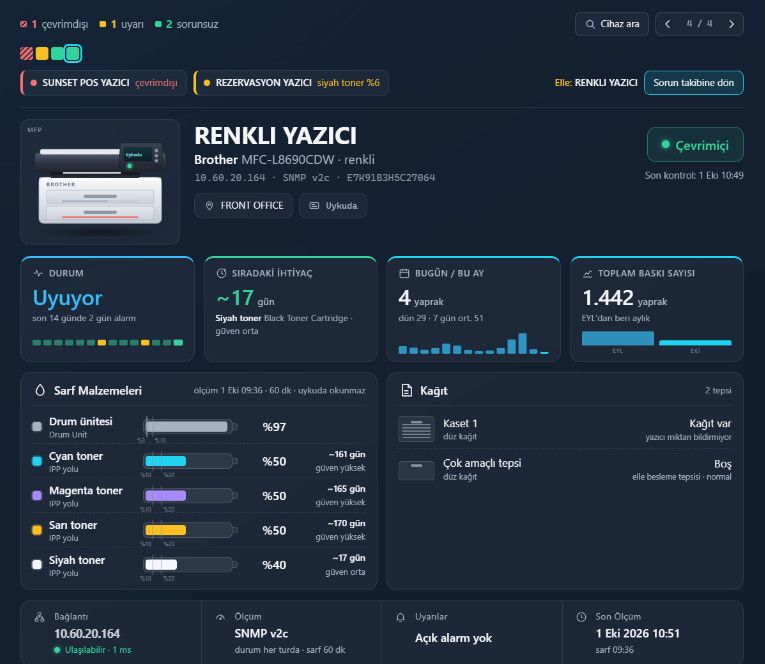This screenshot has width=765, height=664.
Task: Click the calendar icon in BUGÜN / BU AY card
Action: [404, 273]
